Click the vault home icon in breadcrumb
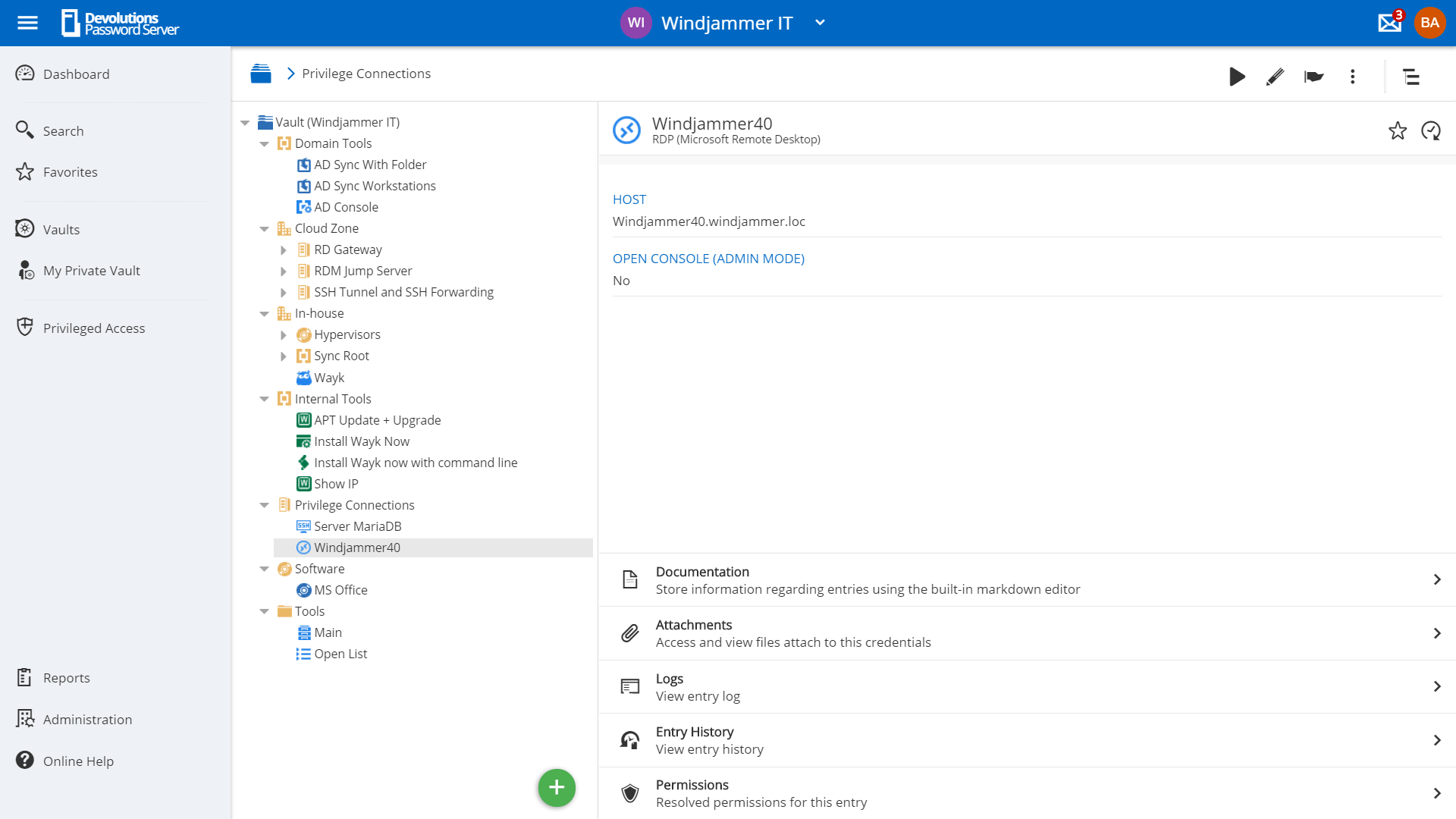Screen dimensions: 1456x819 click(261, 74)
